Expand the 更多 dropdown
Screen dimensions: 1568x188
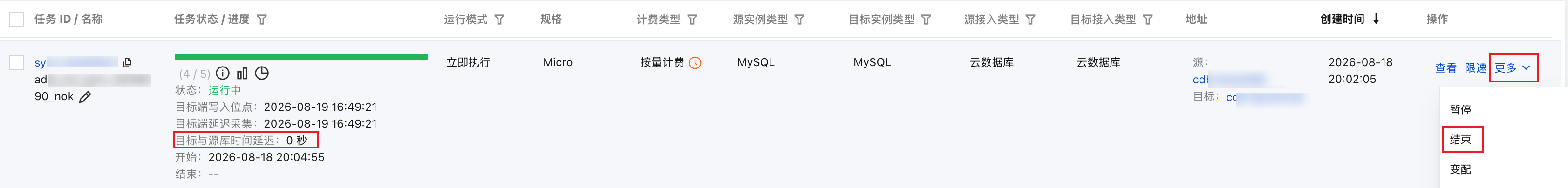[x=1513, y=67]
